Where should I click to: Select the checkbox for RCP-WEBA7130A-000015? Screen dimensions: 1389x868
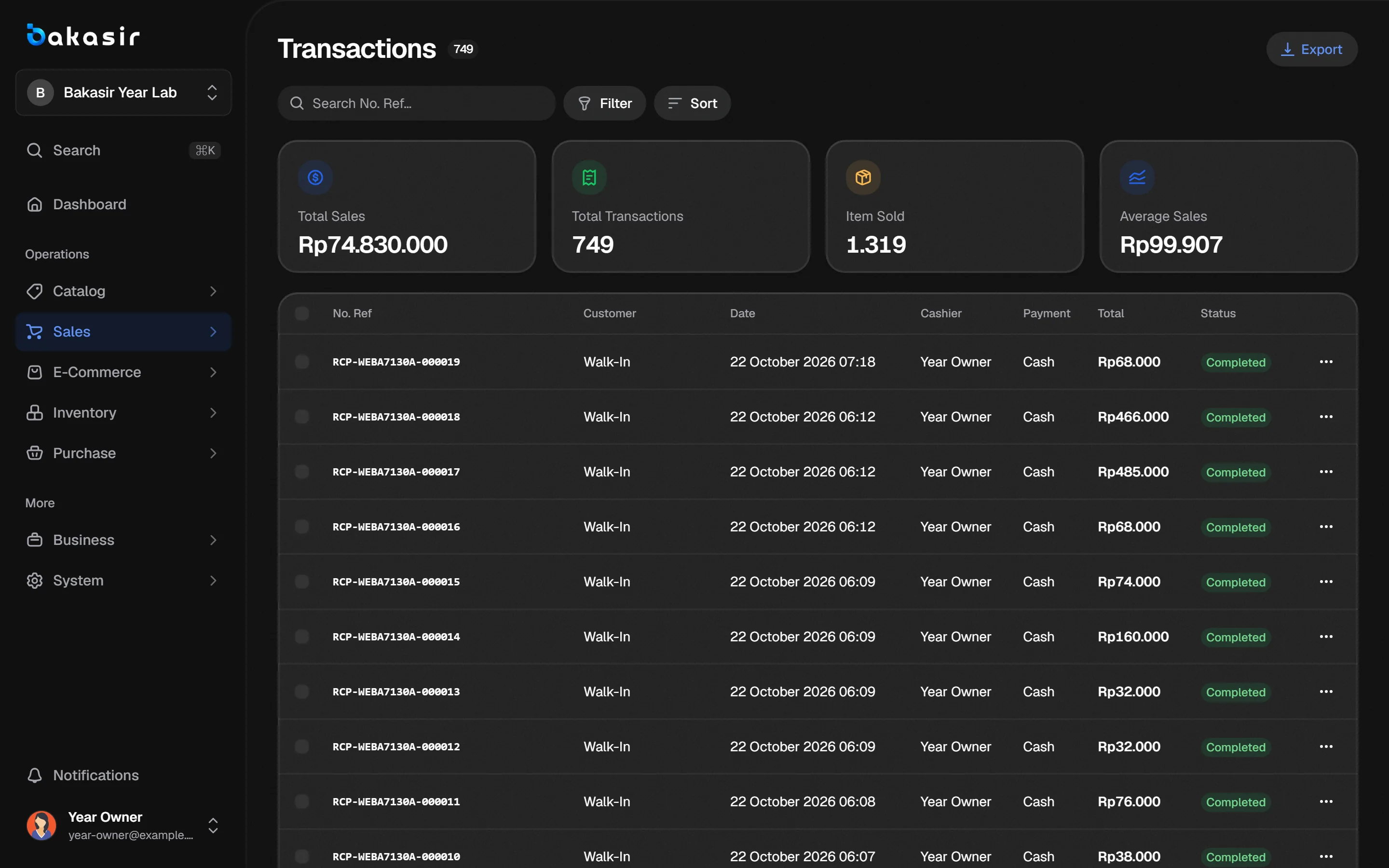[x=302, y=582]
